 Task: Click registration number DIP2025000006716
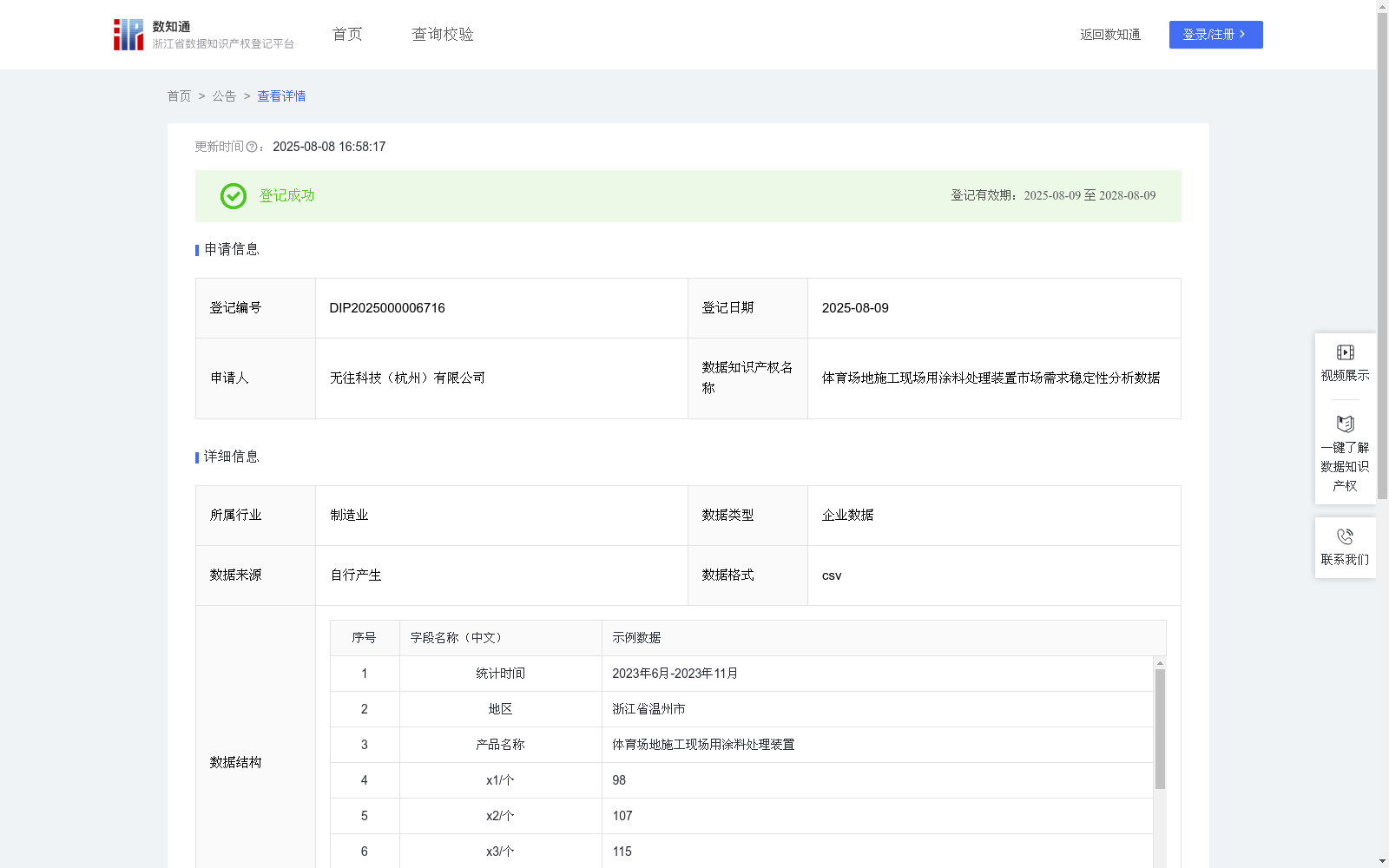(387, 308)
